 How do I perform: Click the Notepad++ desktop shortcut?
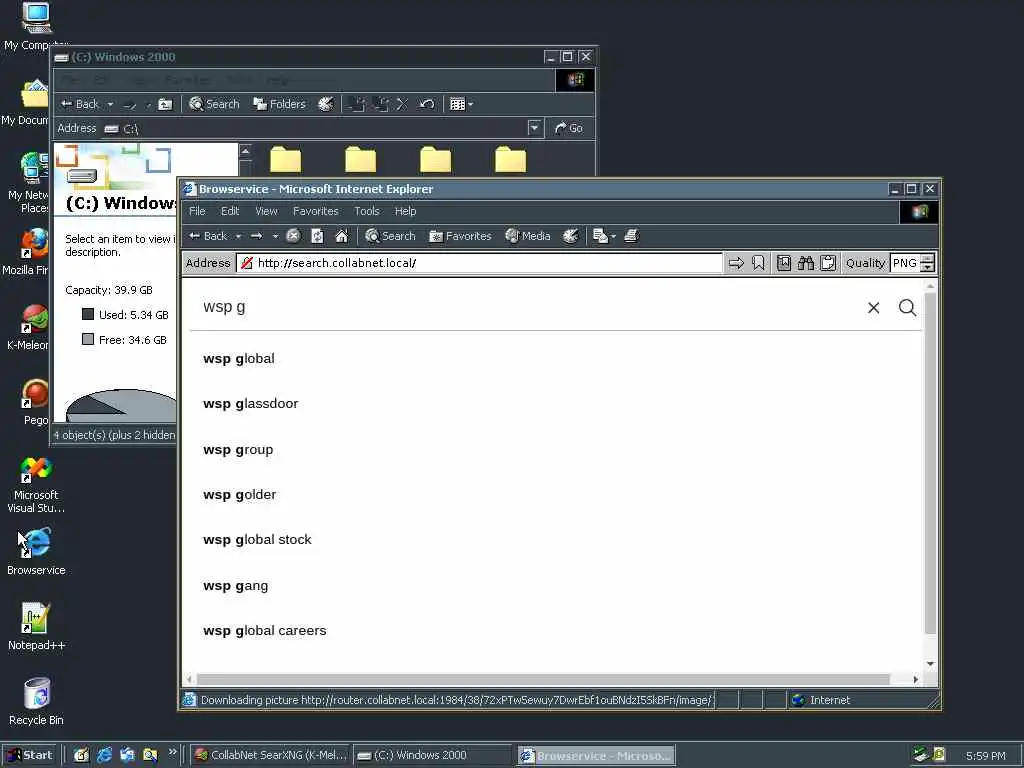(x=36, y=626)
